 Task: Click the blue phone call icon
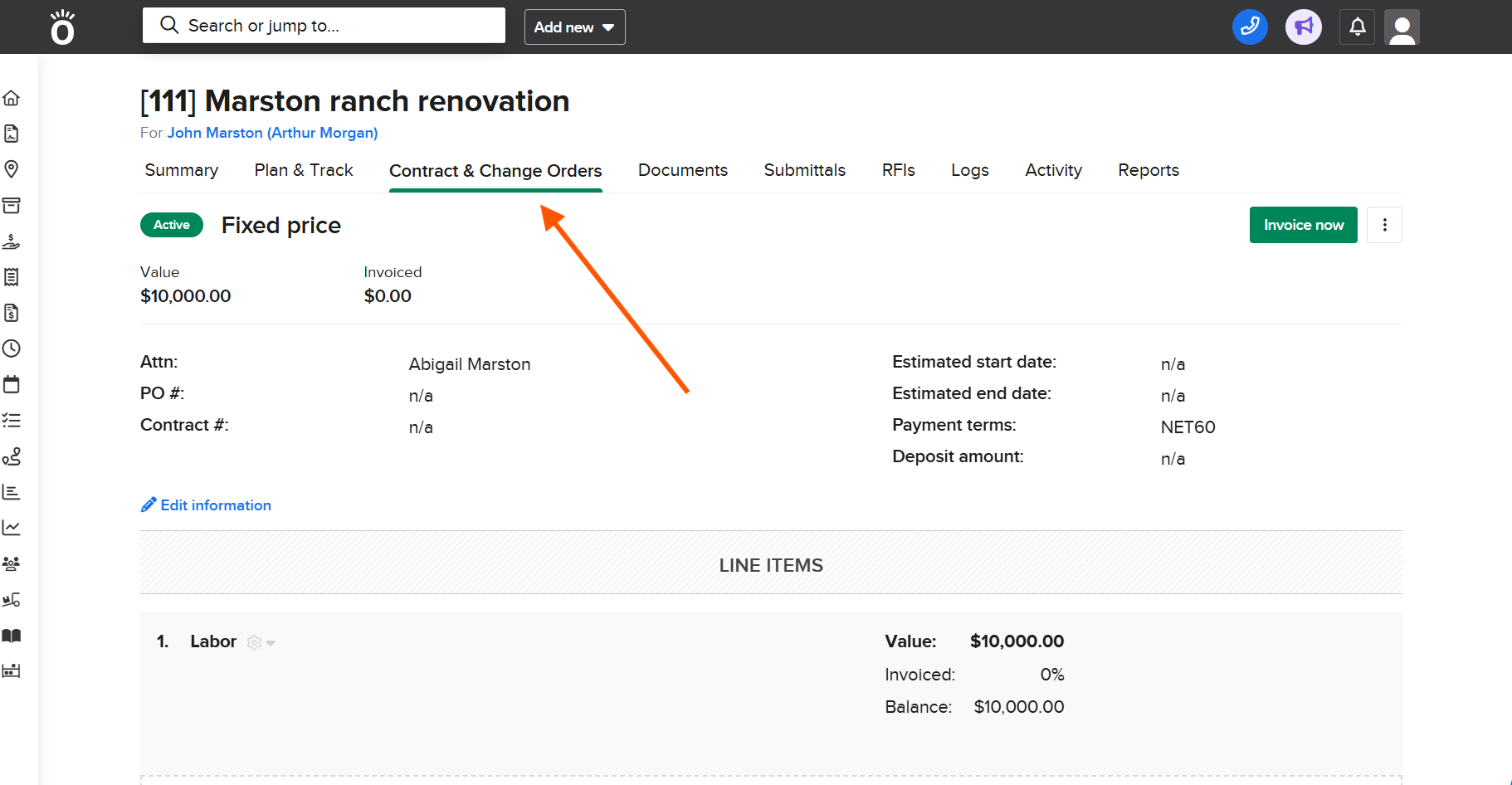point(1250,27)
